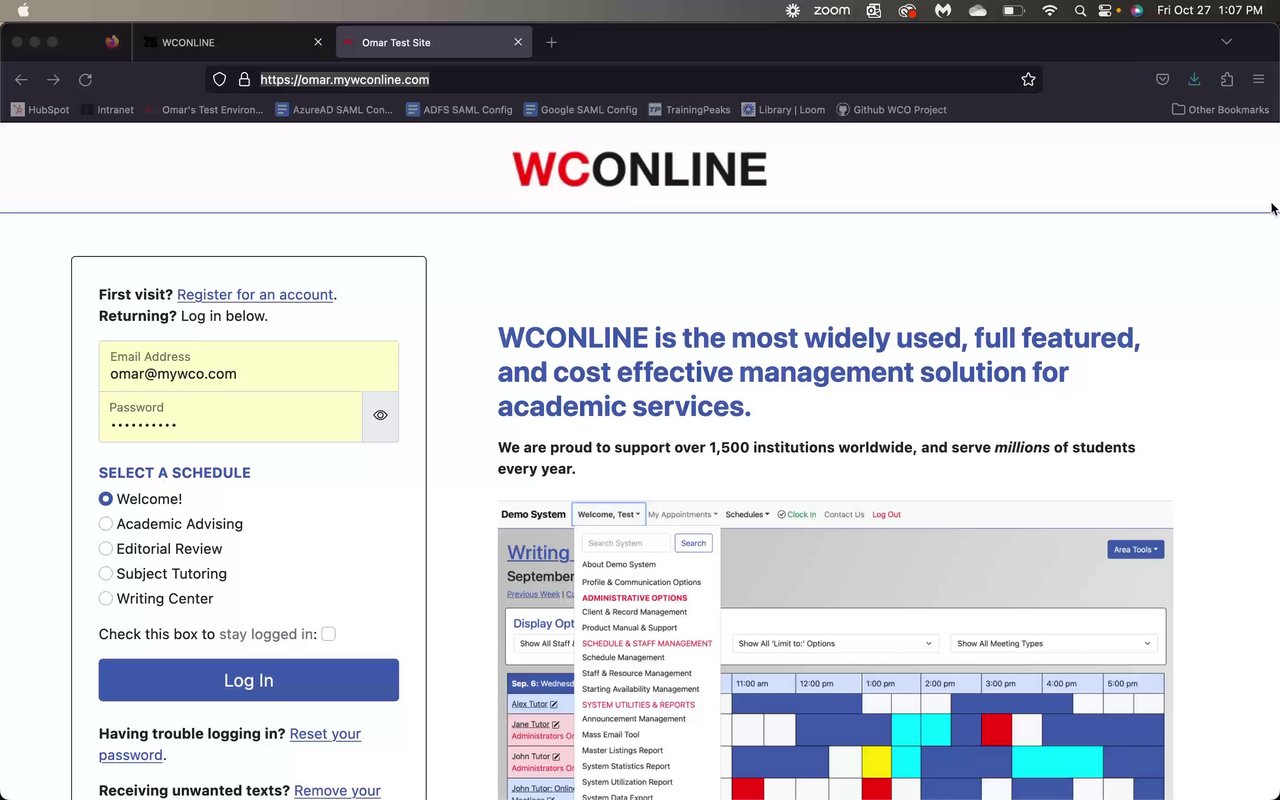Open the Intranet bookmark
Viewport: 1280px width, 800px height.
108,110
